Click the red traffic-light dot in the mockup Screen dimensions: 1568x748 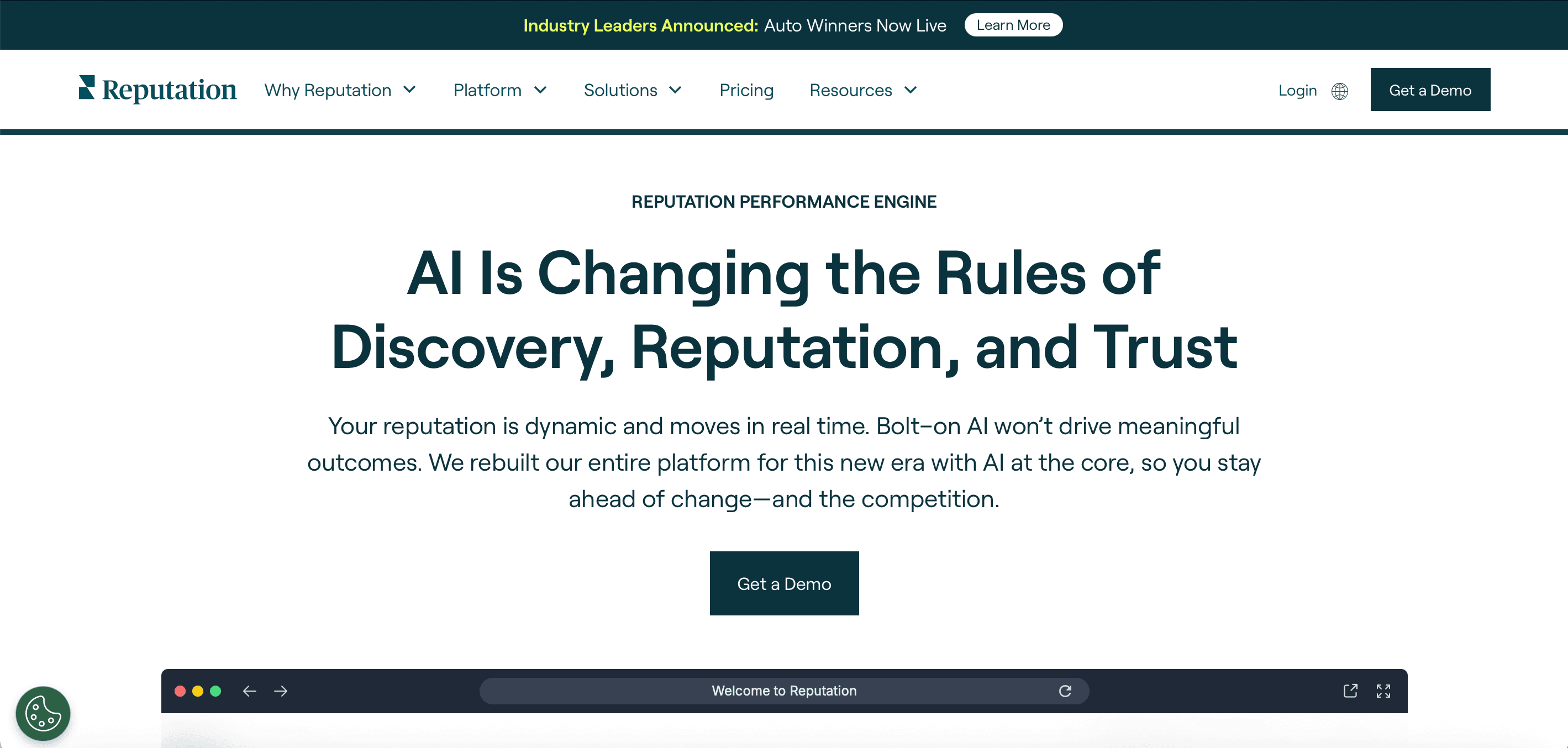(x=180, y=691)
